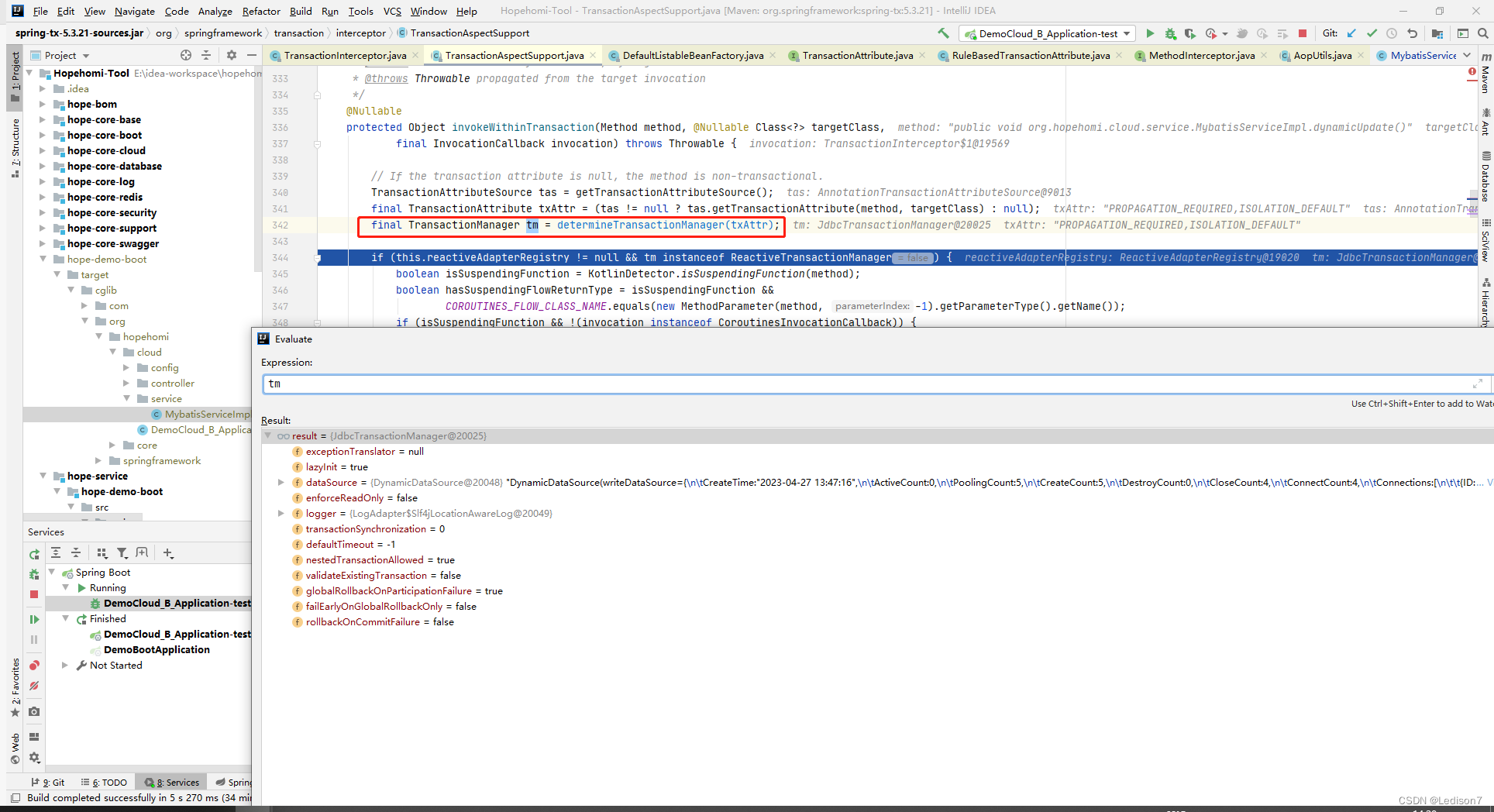This screenshot has height=812, width=1494.
Task: Open Search Everywhere magnifier icon
Action: (1482, 33)
